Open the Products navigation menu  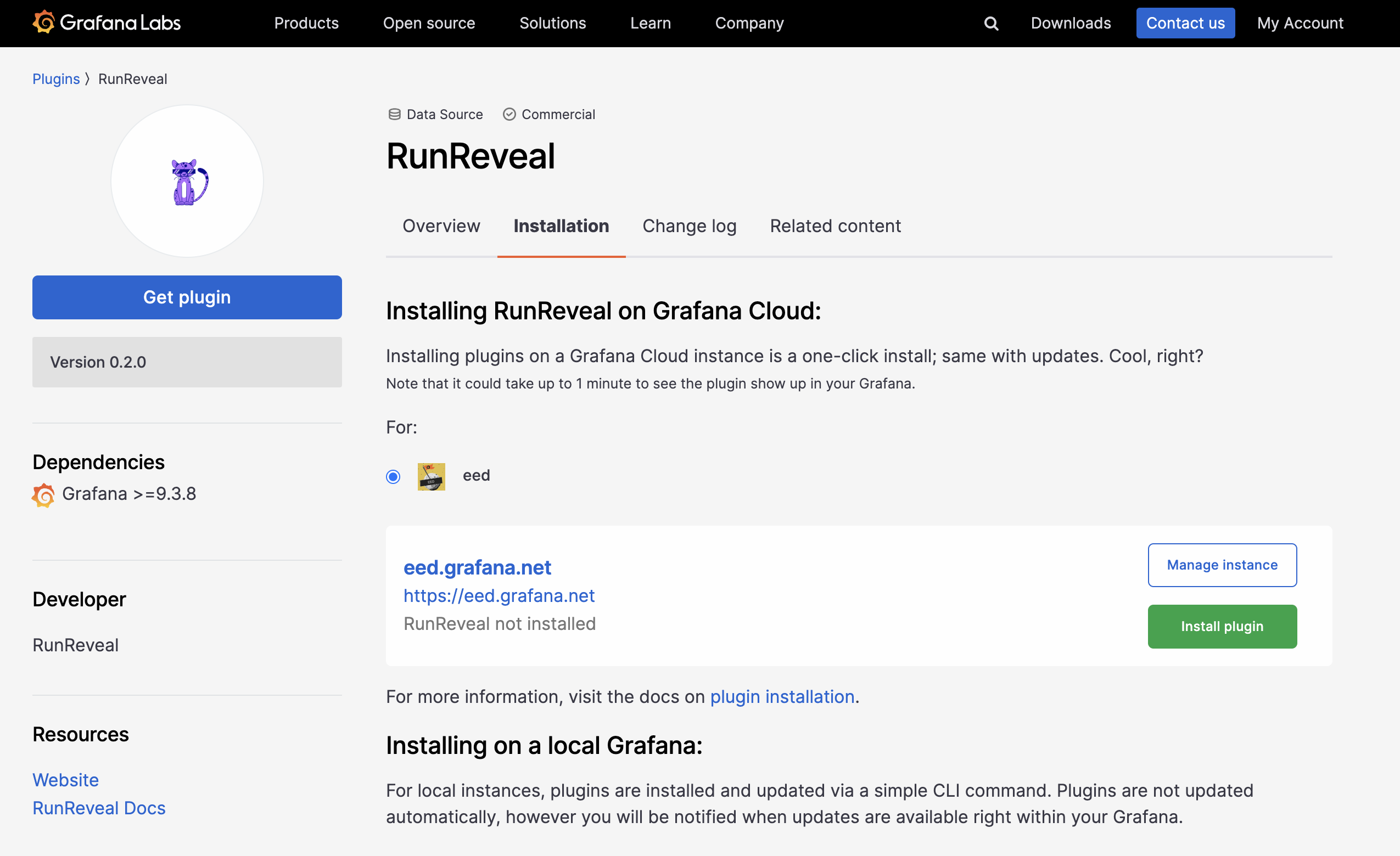click(306, 23)
